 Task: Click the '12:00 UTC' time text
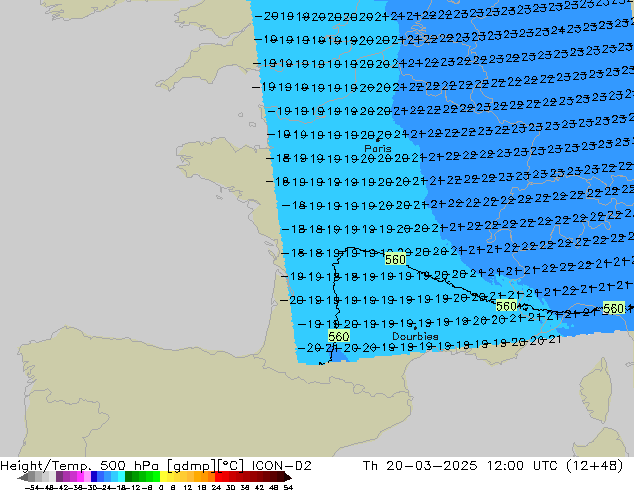point(523,466)
